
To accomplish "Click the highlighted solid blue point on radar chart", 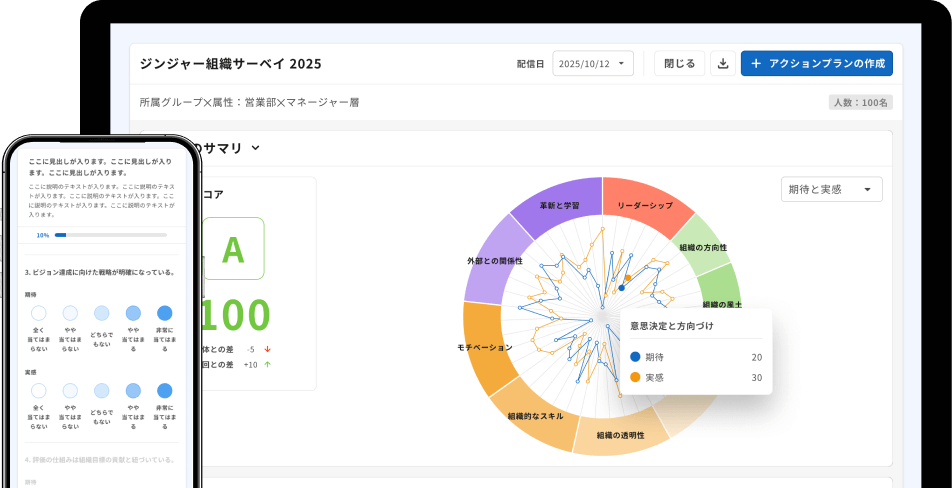I will point(621,288).
